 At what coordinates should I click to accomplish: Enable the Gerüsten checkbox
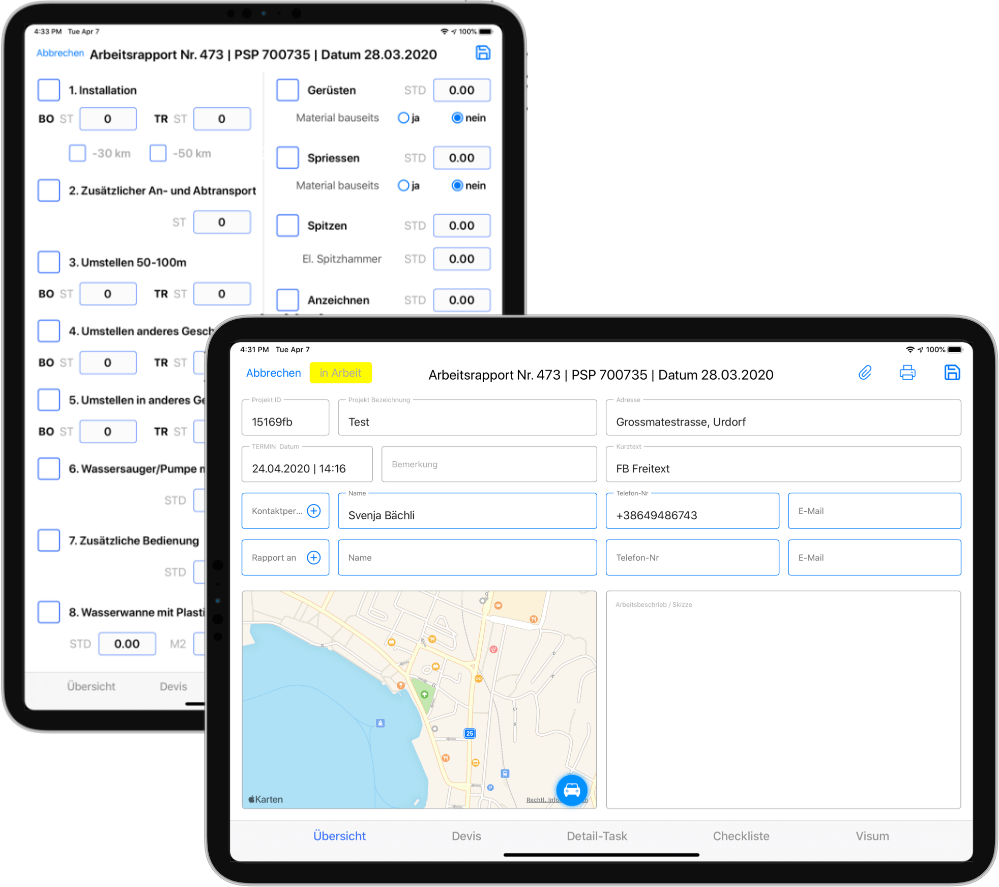(x=288, y=90)
